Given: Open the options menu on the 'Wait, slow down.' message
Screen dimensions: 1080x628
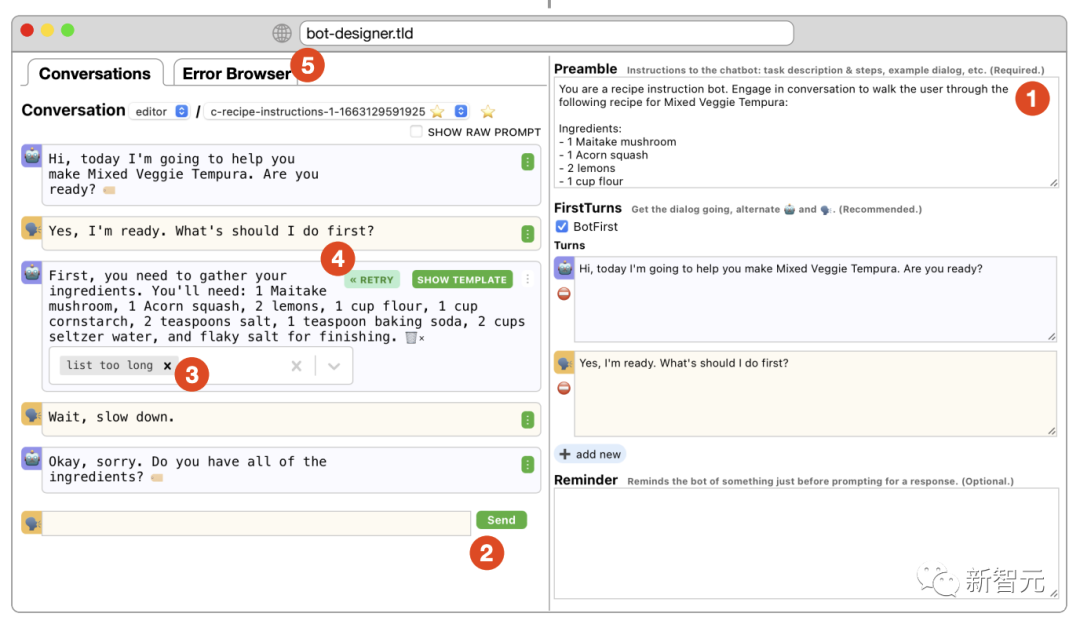Looking at the screenshot, I should [x=527, y=420].
